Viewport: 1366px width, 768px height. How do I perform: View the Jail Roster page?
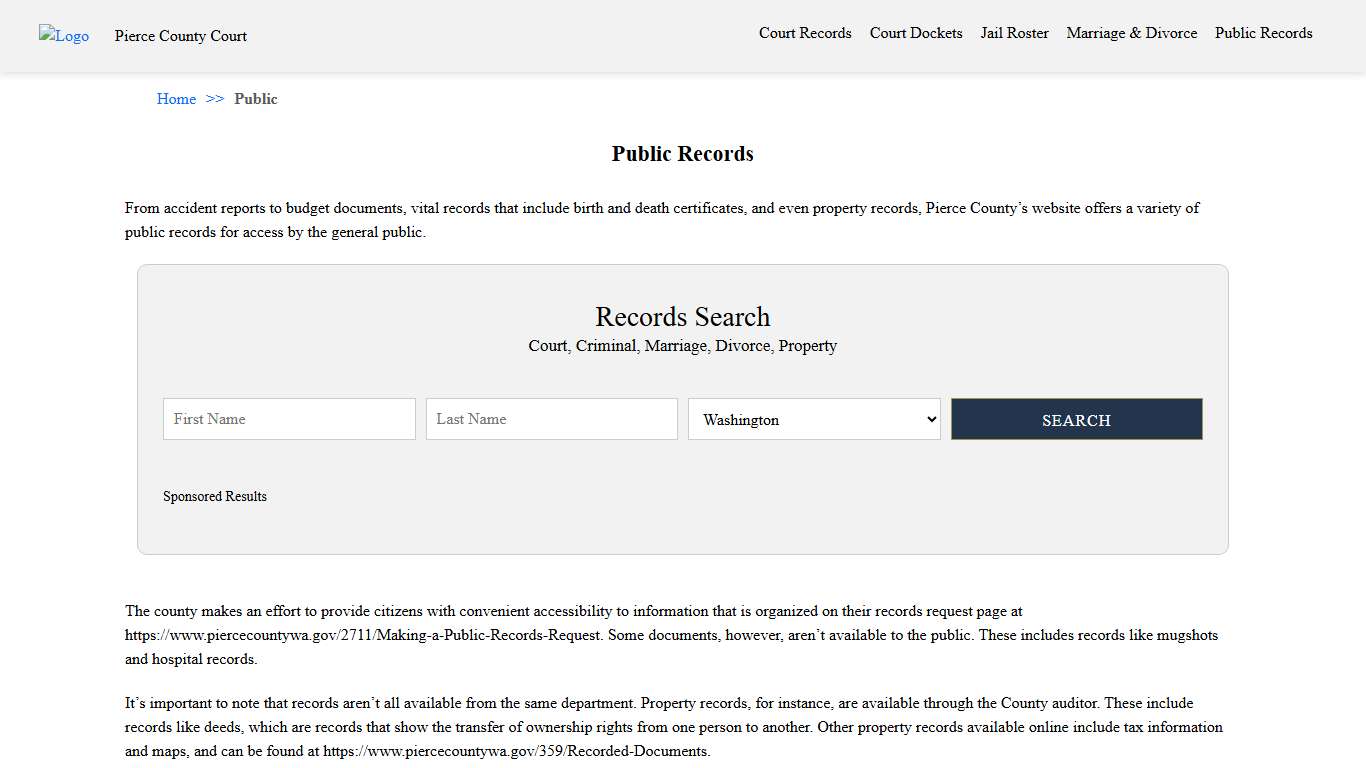(x=1014, y=33)
